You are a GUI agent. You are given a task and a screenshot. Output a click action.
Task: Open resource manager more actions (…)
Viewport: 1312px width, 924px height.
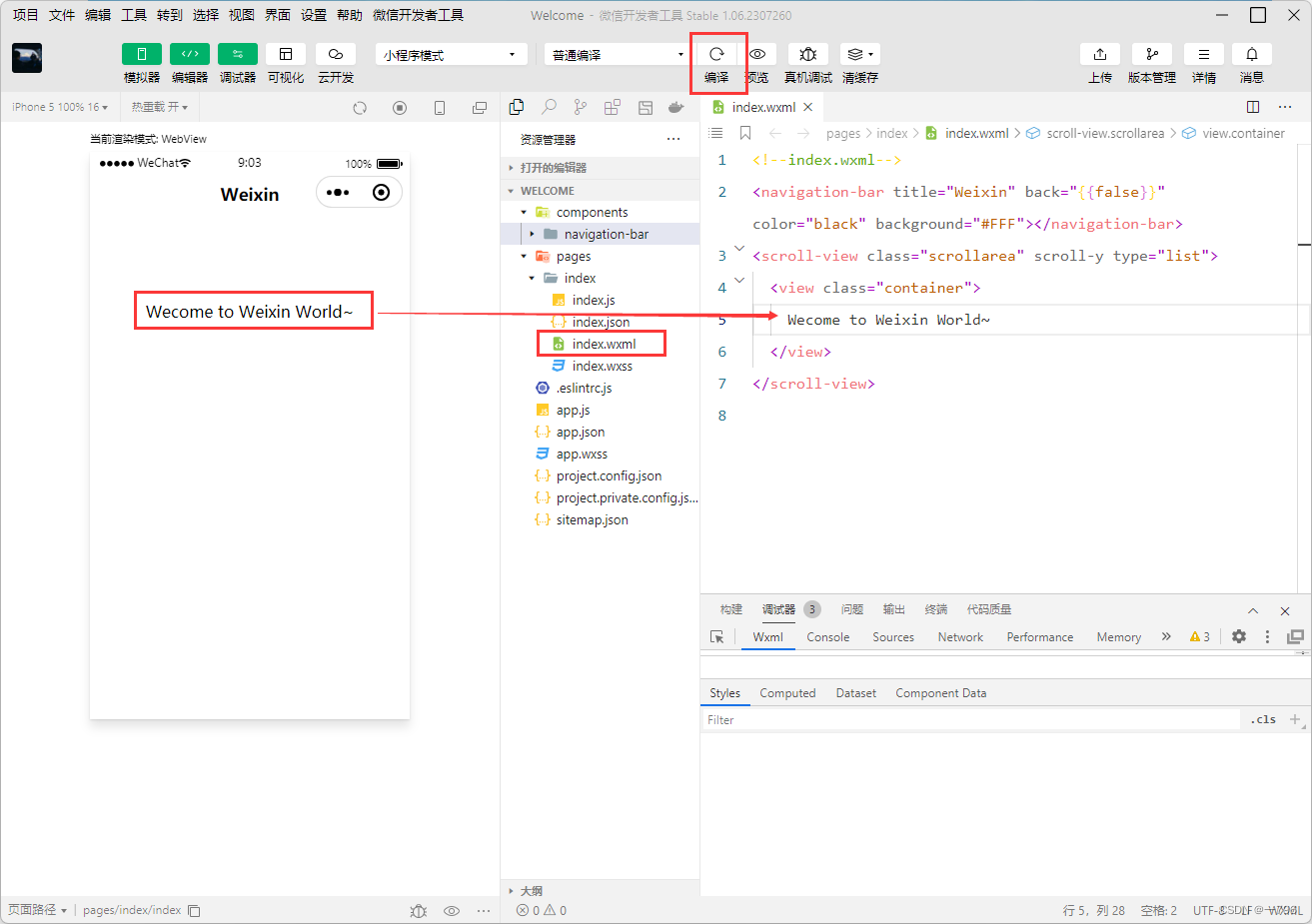coord(673,140)
